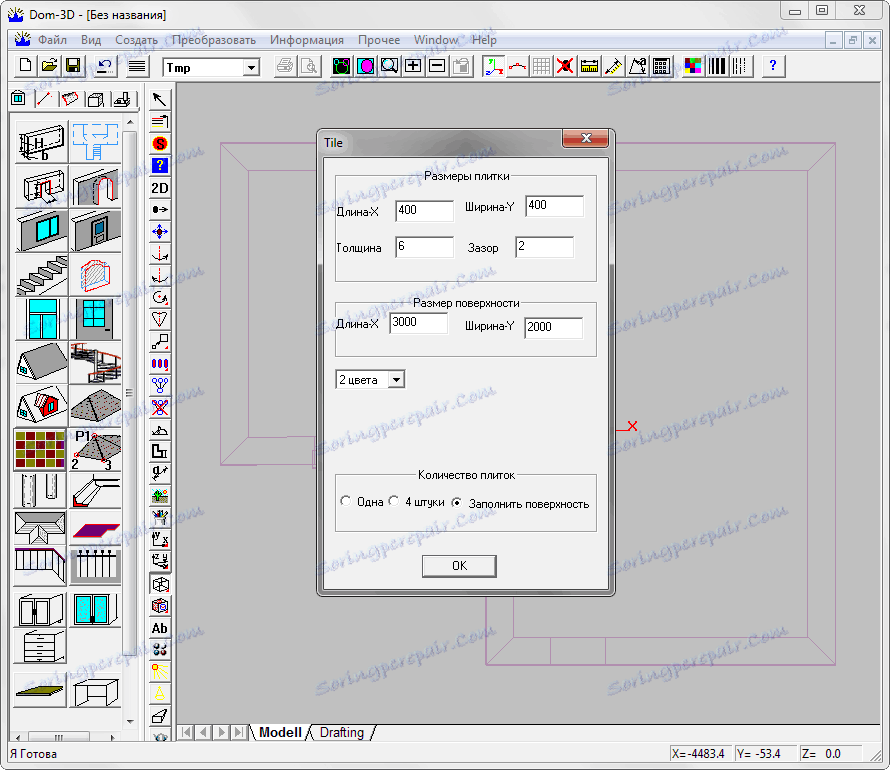
Task: Select the Одна radio button
Action: [x=346, y=502]
